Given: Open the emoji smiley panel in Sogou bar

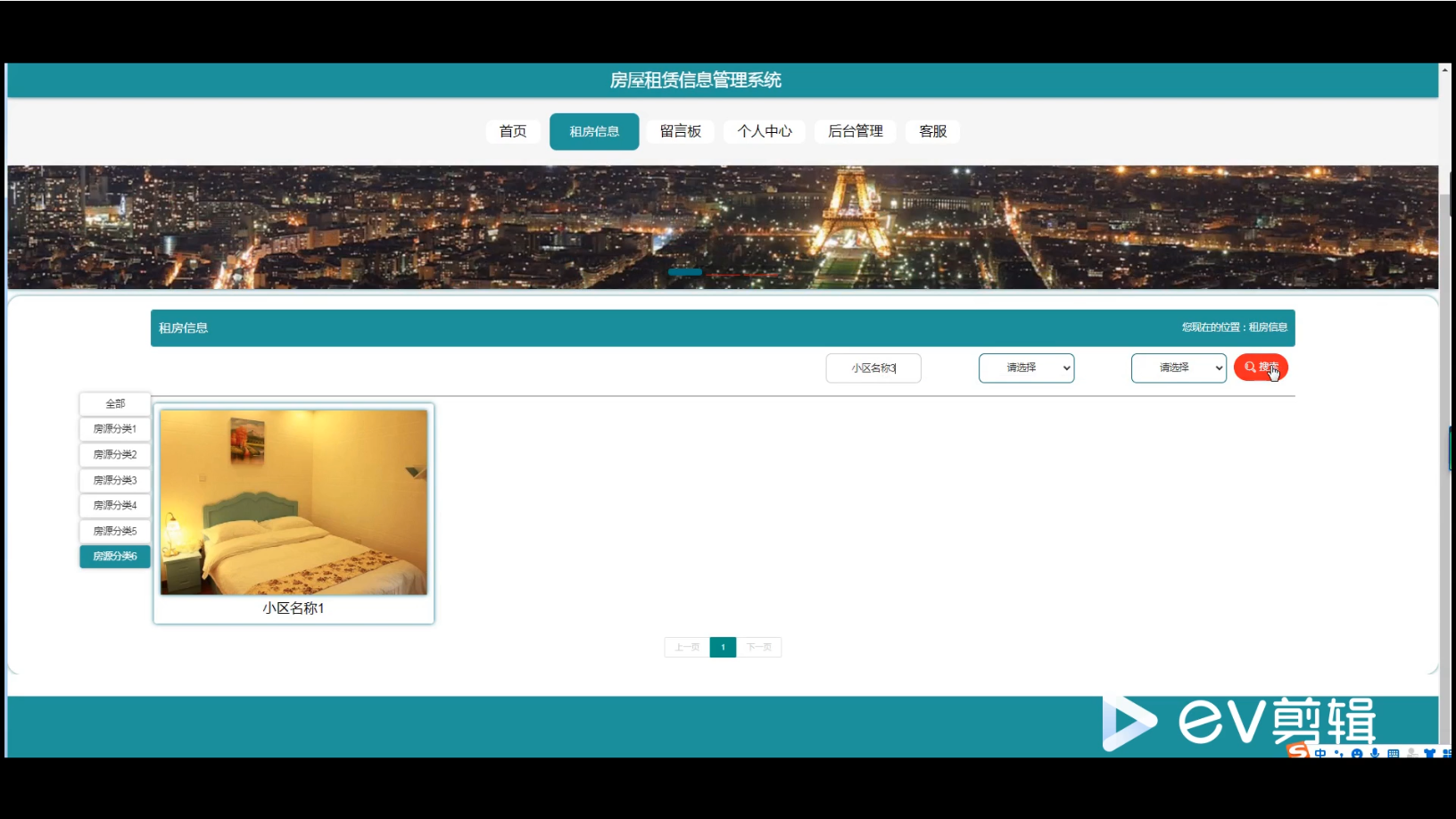Looking at the screenshot, I should pyautogui.click(x=1357, y=753).
